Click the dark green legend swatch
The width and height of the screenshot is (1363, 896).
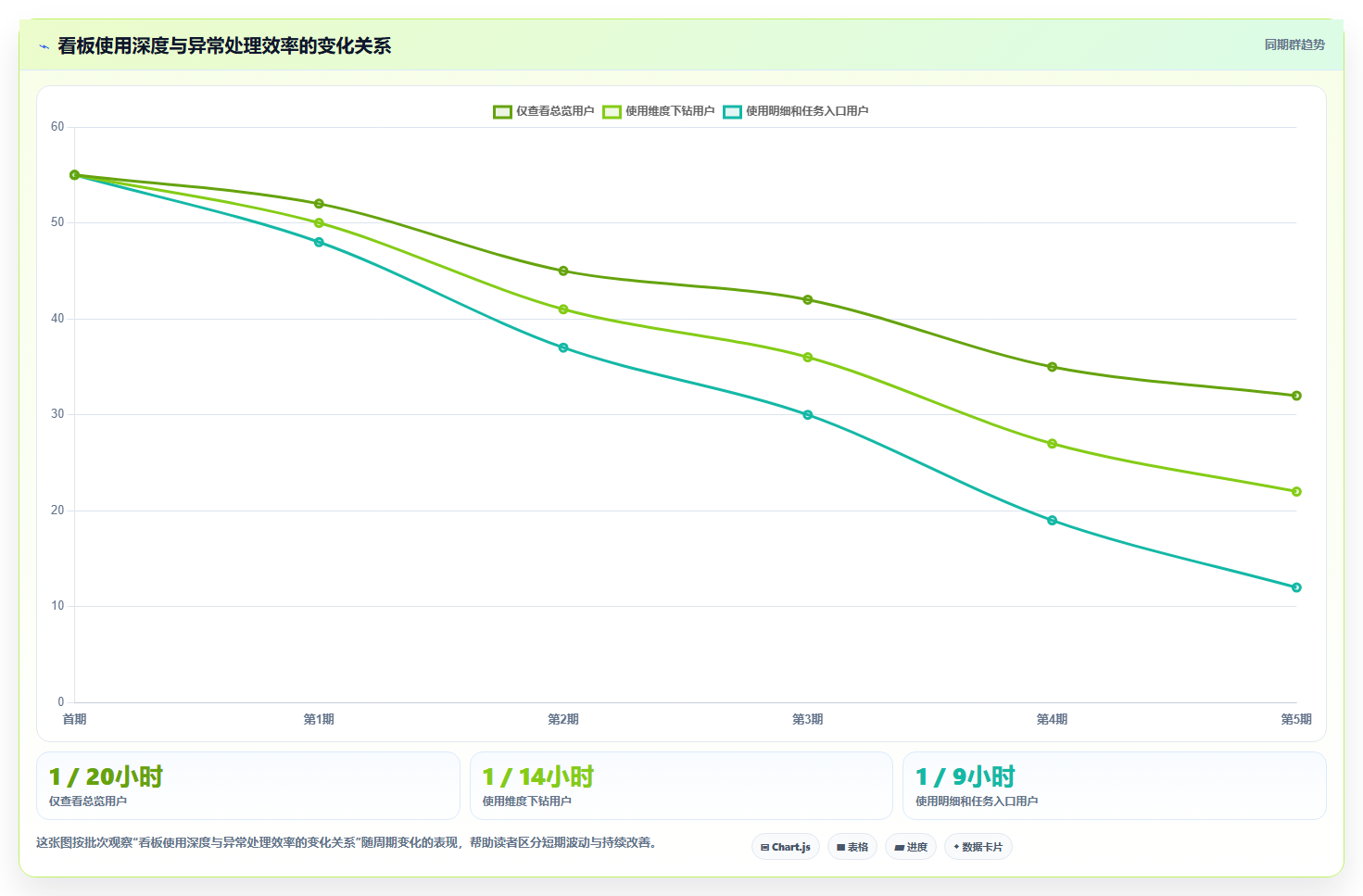502,112
